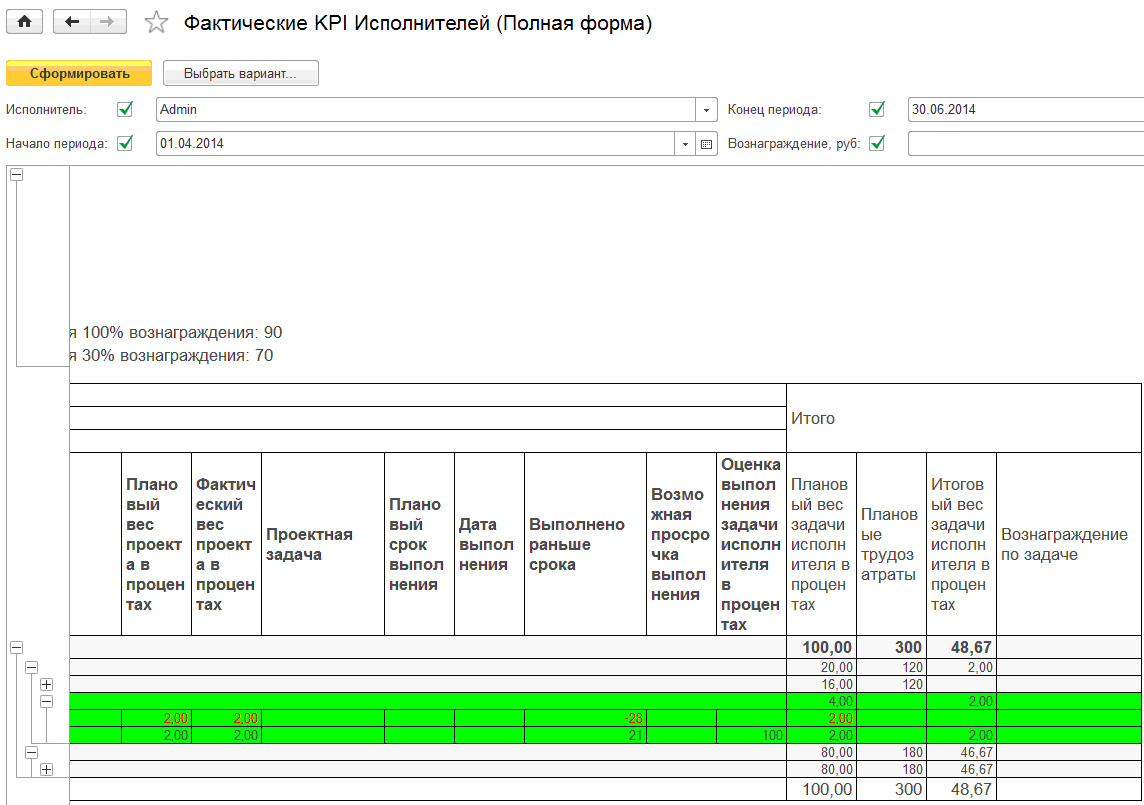Screen dimensions: 1144x805
Task: Uncheck the Начало периода checkbox
Action: (x=125, y=143)
